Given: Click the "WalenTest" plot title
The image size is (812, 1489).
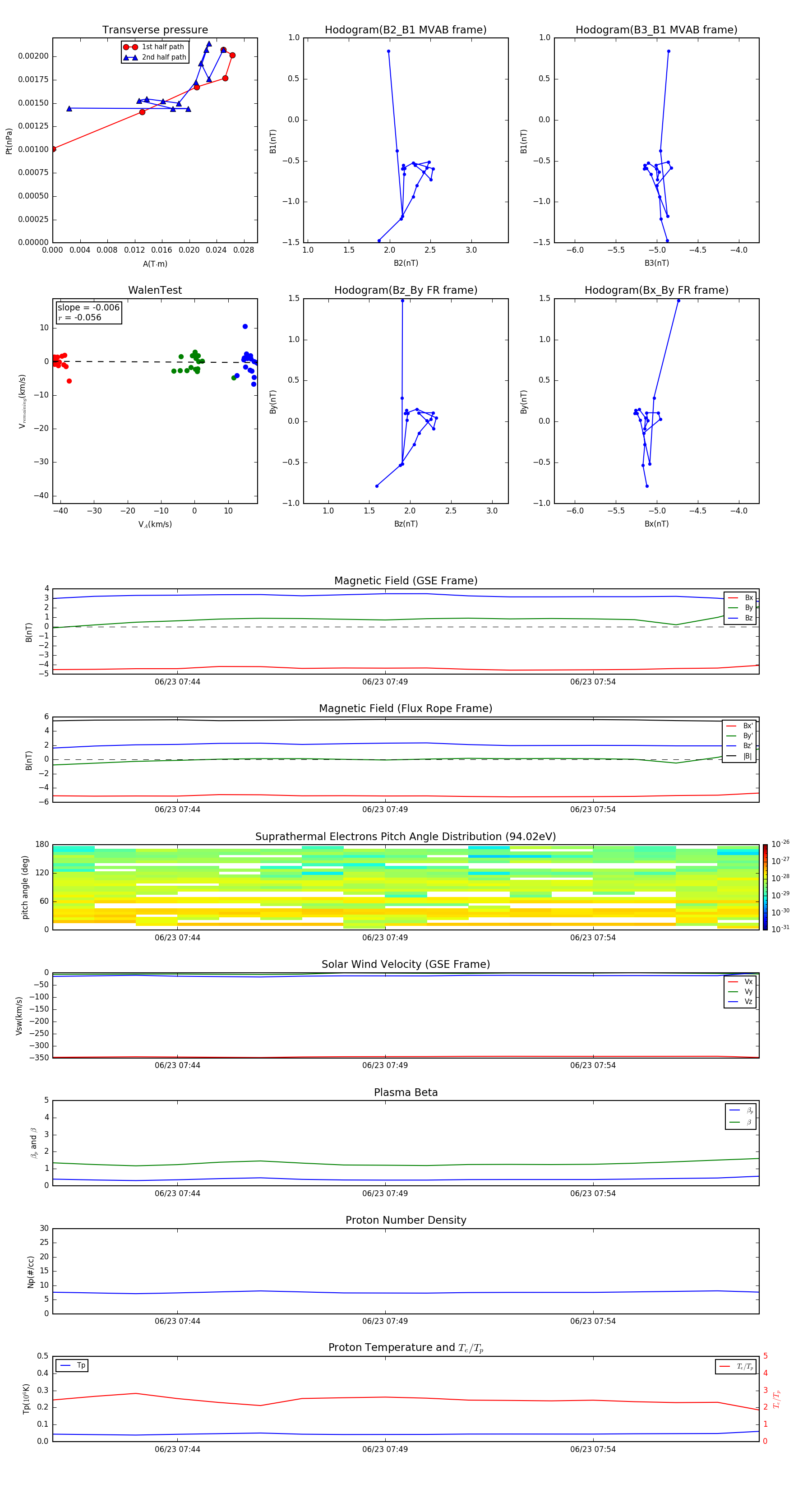Looking at the screenshot, I should click(155, 290).
